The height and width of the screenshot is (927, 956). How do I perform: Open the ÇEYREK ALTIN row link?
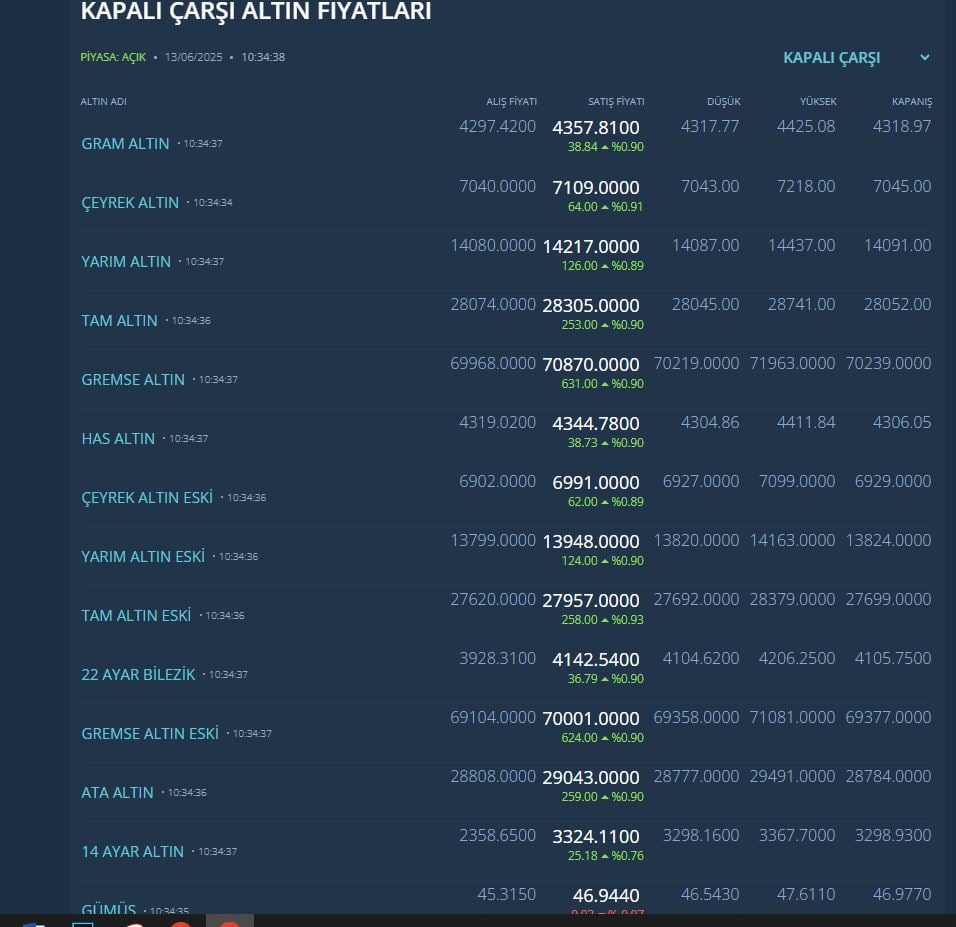click(130, 202)
